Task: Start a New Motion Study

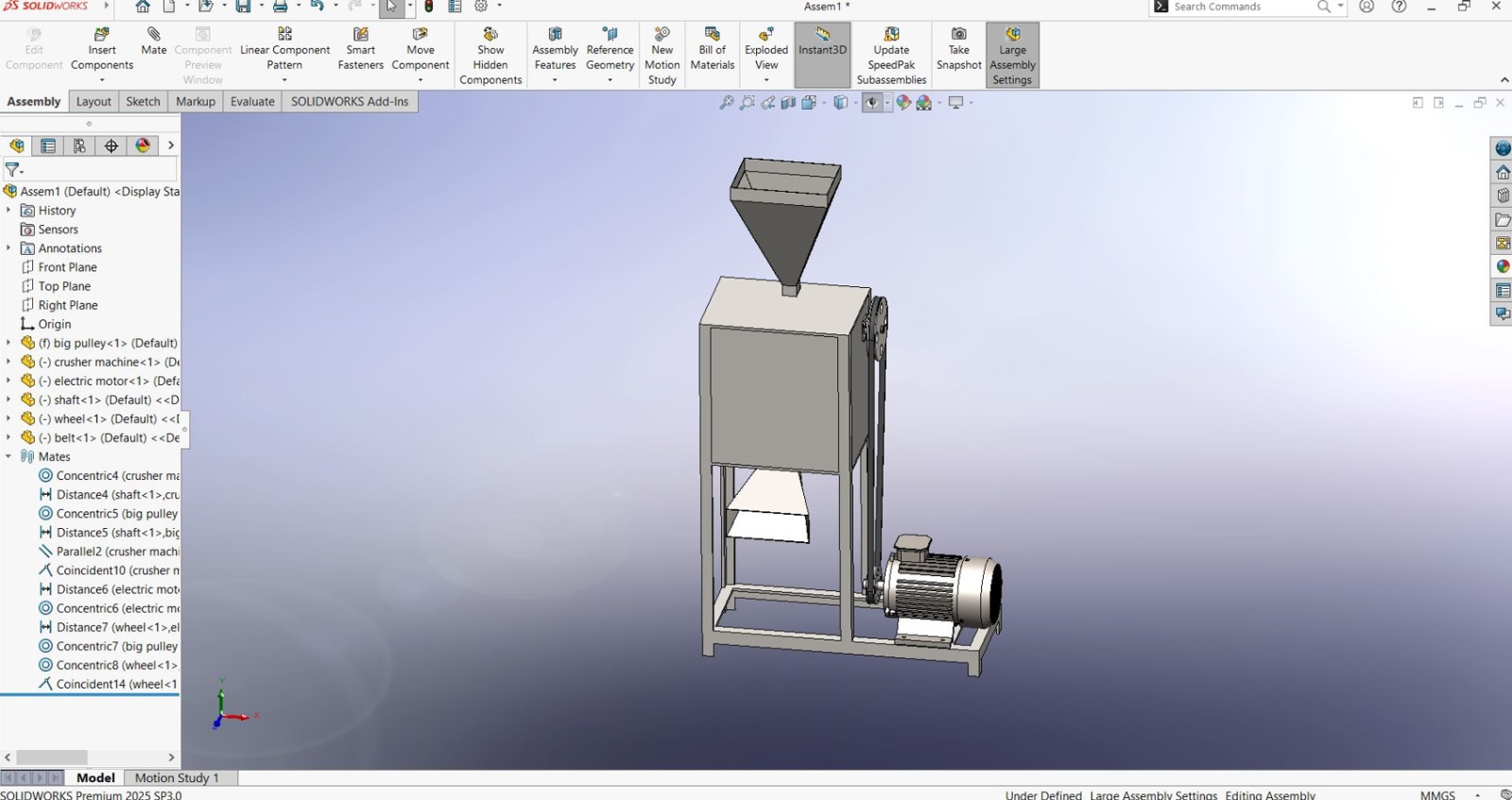Action: point(661,56)
